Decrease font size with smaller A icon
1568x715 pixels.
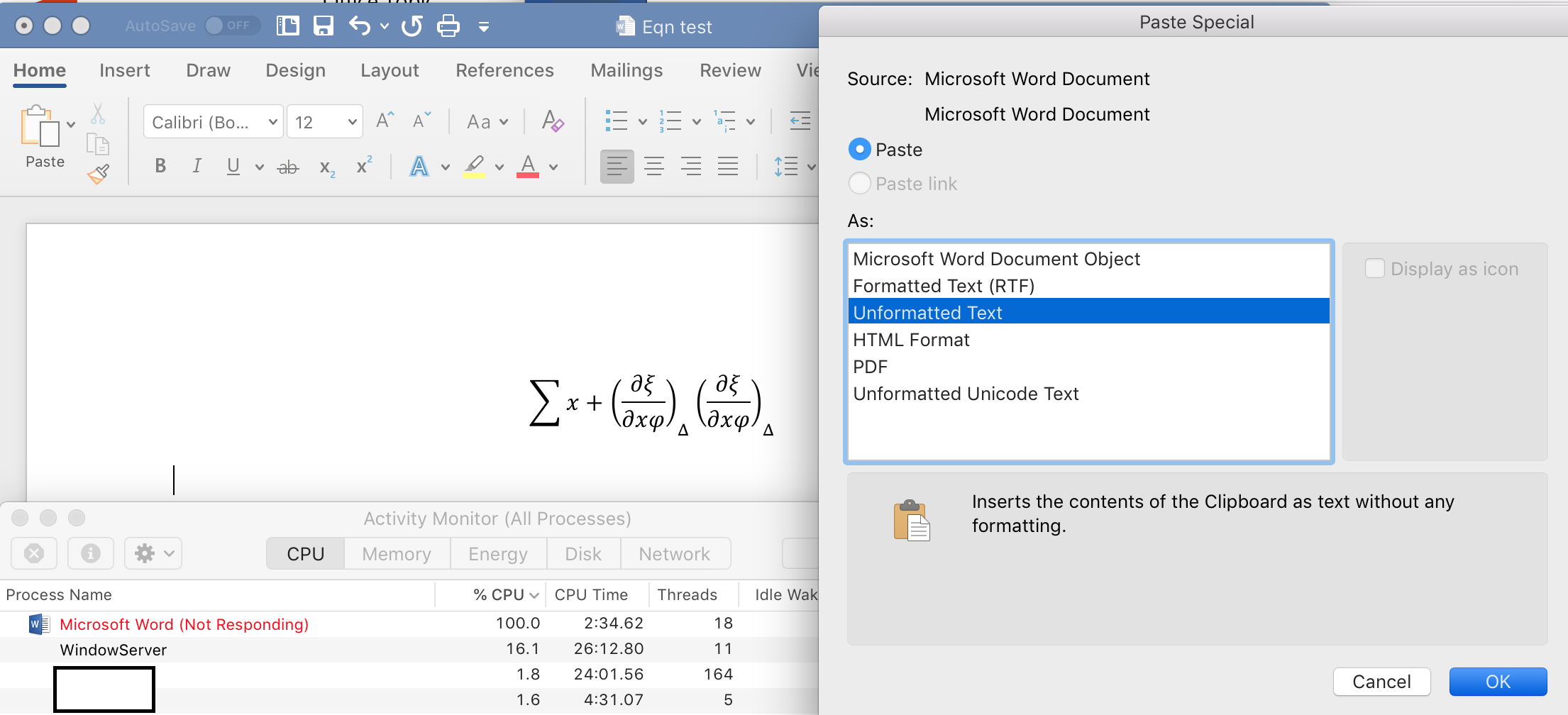click(x=421, y=121)
